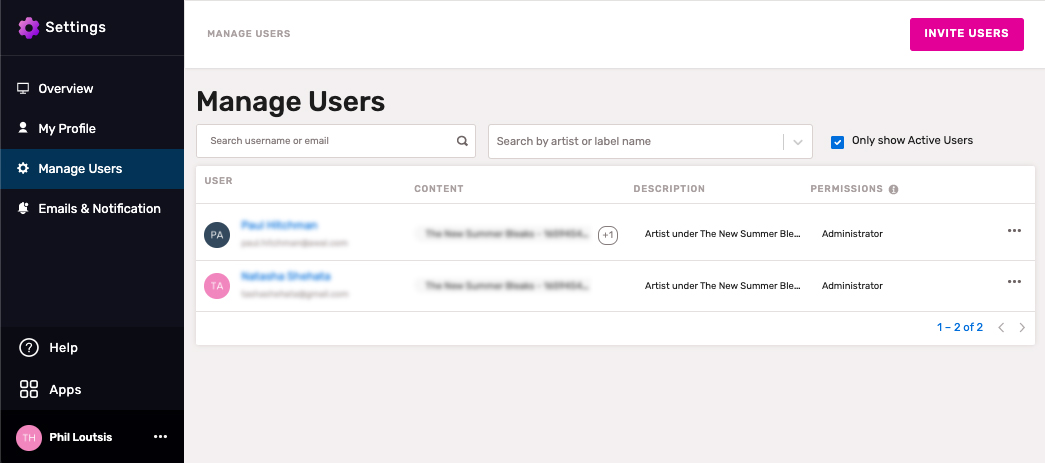Click the PA user avatar

[217, 235]
